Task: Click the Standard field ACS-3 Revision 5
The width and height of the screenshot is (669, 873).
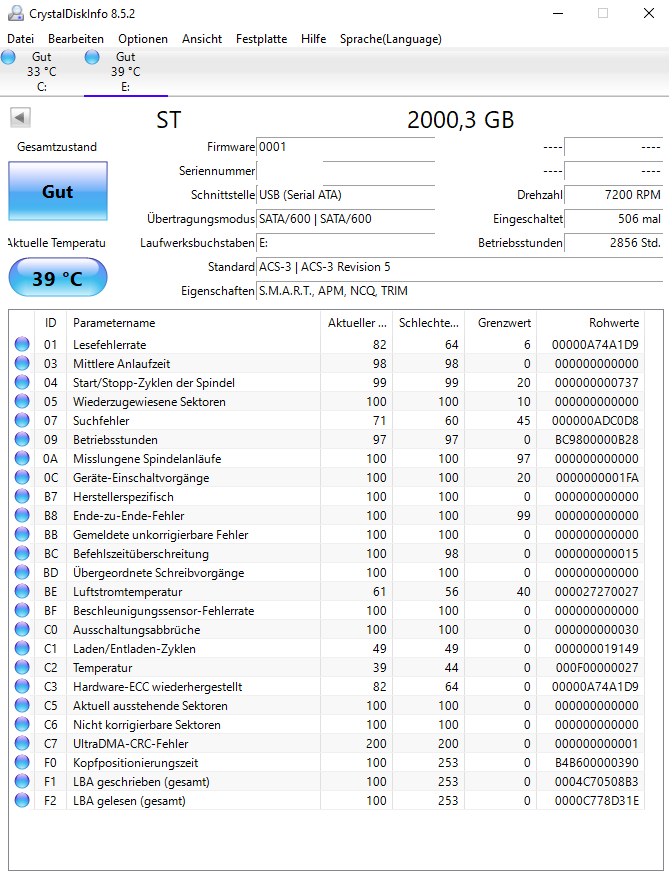Action: (x=459, y=267)
